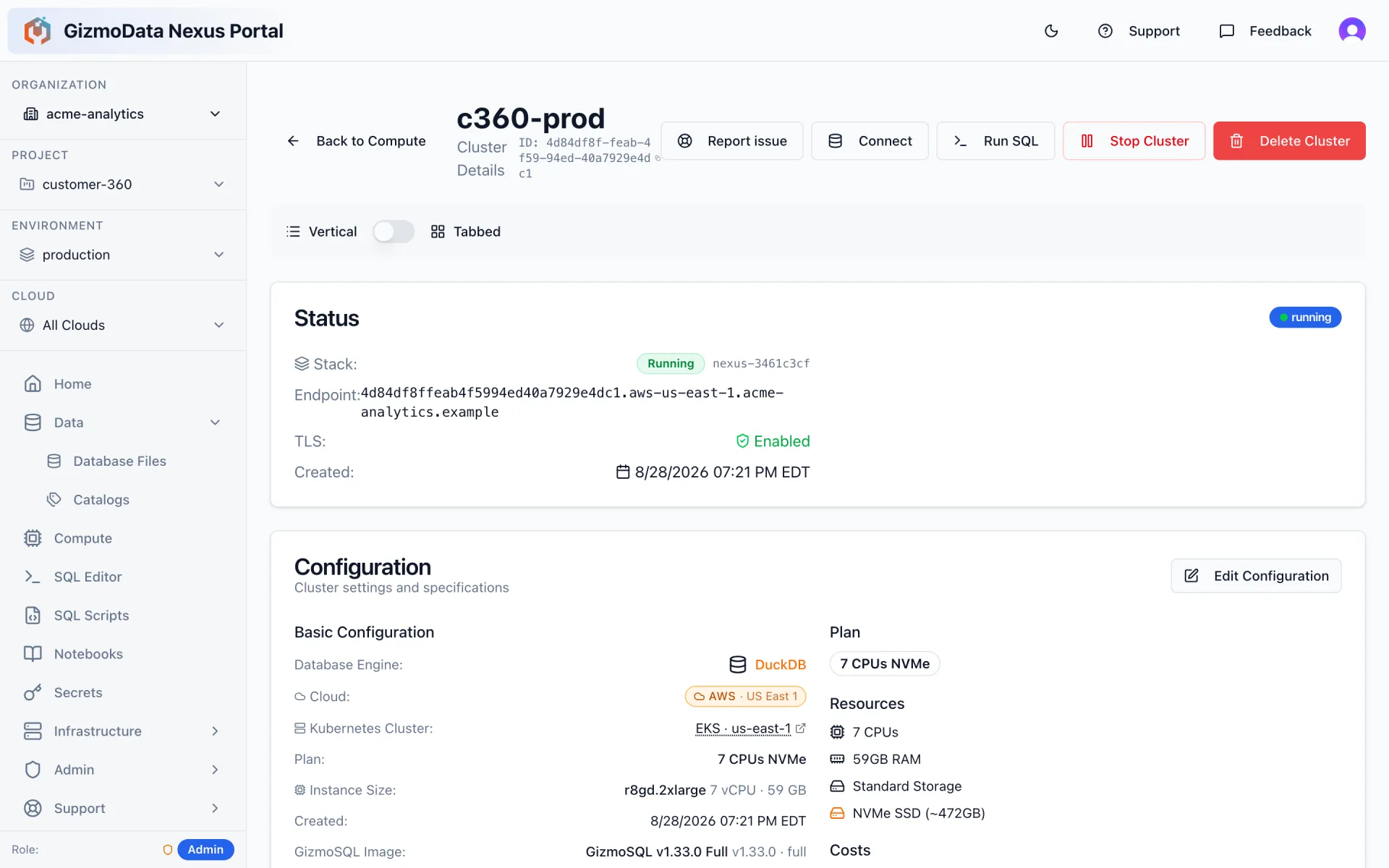Click the Vertical list icon
The width and height of the screenshot is (1389, 868).
[293, 231]
